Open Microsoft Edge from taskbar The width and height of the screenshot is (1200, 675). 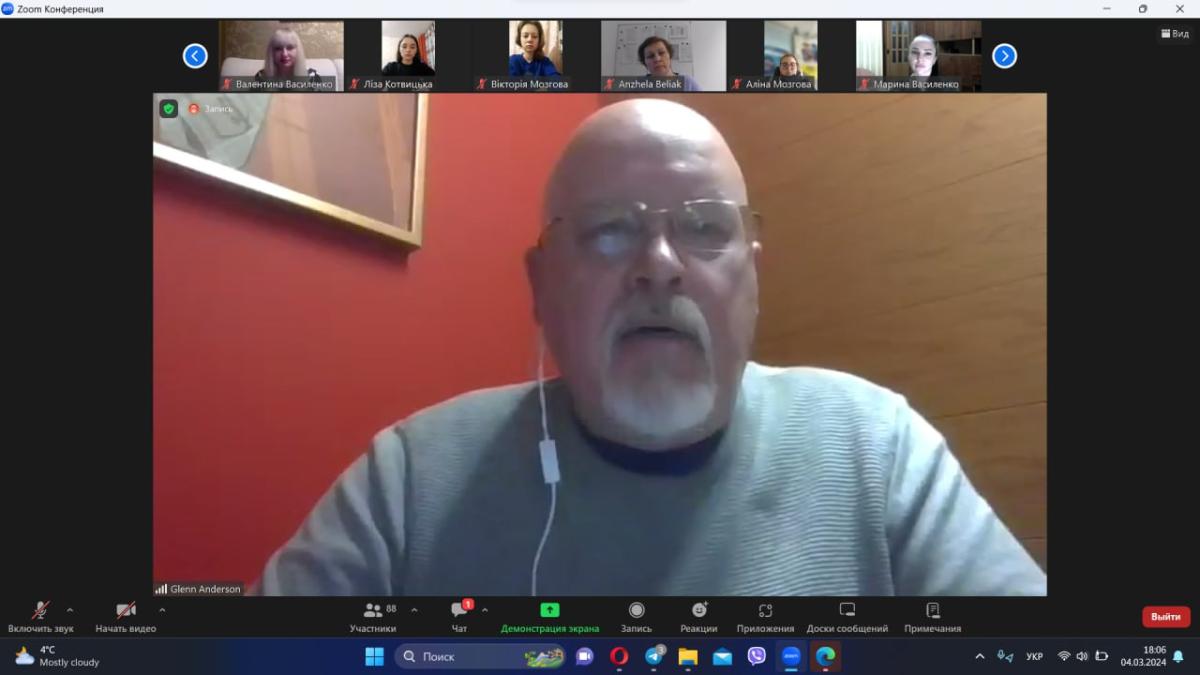click(x=825, y=656)
